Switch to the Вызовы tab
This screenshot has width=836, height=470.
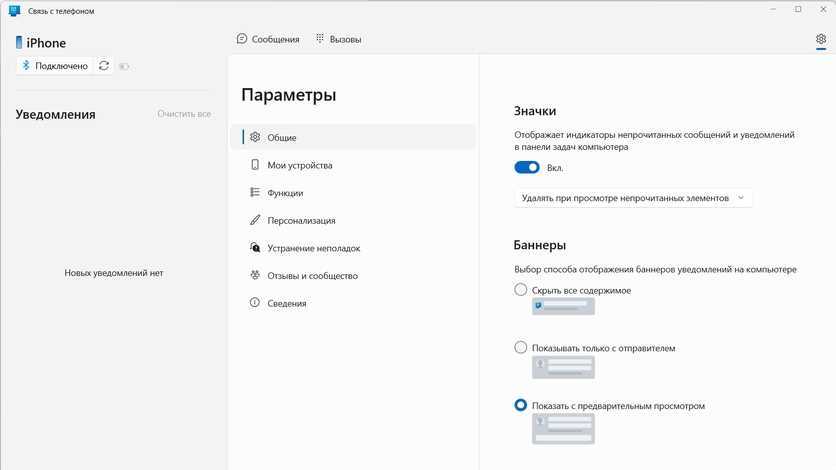(x=338, y=40)
